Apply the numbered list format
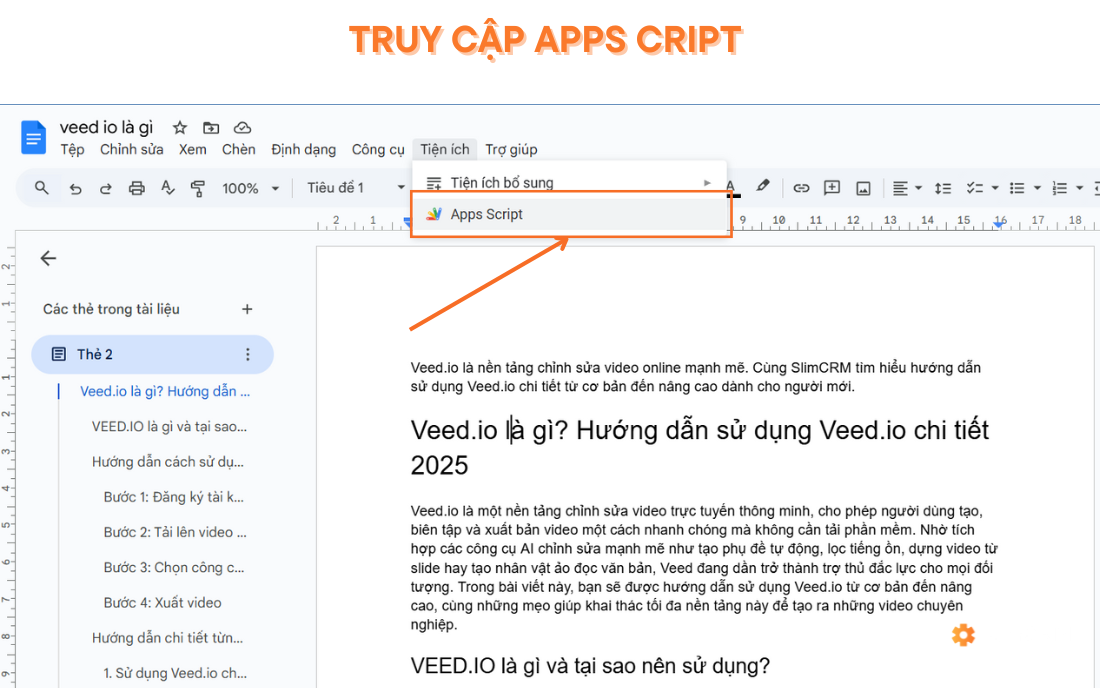Screen dimensions: 1100x688 click(x=1059, y=188)
